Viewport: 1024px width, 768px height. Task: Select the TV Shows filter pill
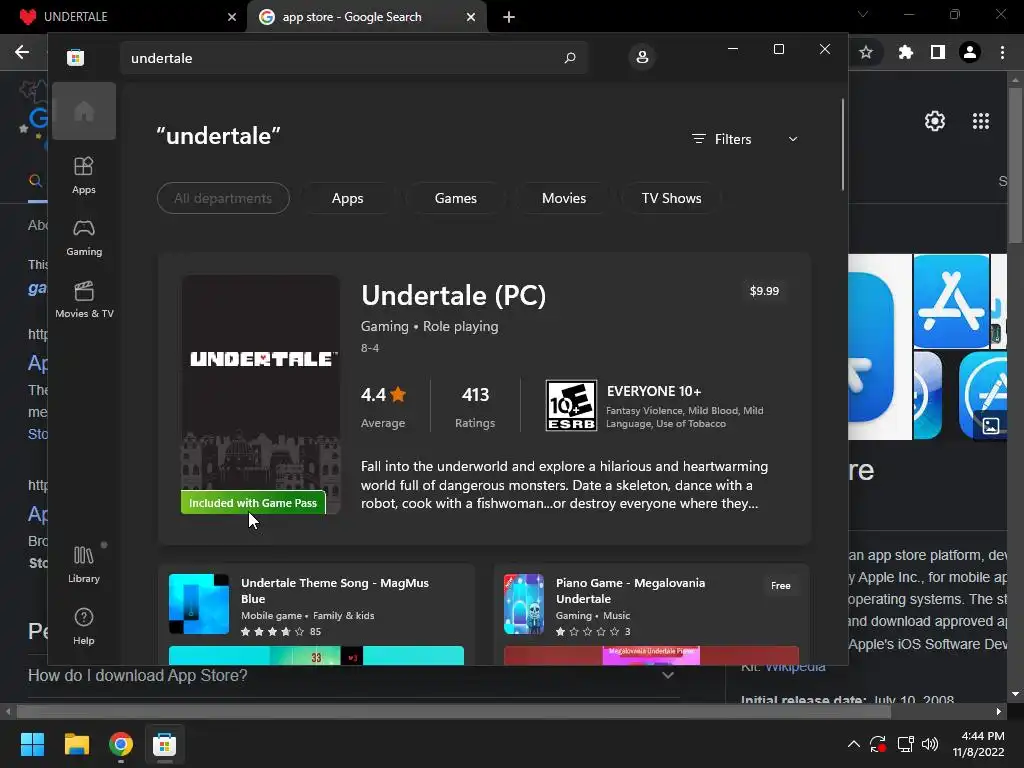click(671, 198)
